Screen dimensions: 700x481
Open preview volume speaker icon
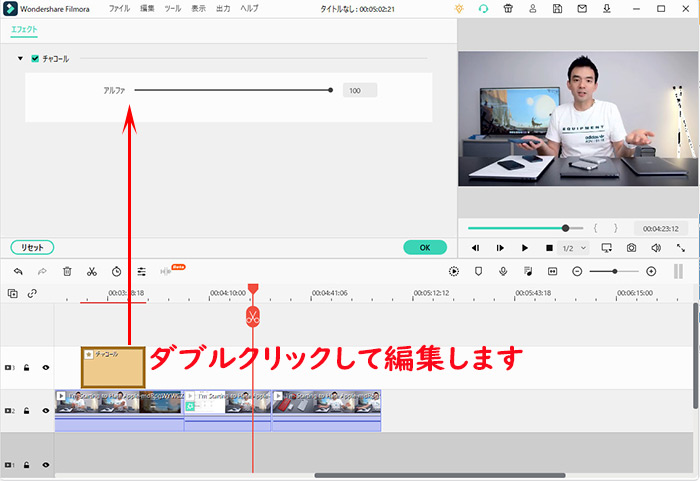(x=656, y=247)
